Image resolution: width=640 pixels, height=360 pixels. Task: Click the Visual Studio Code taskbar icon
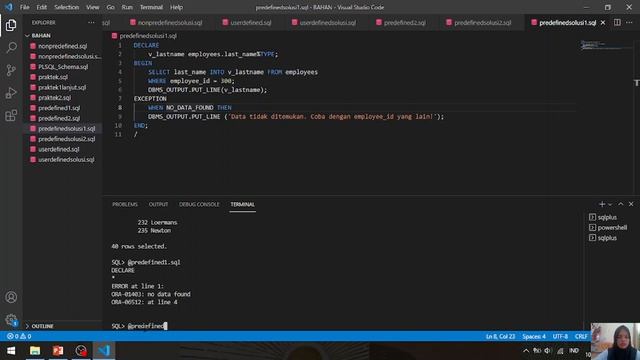click(104, 351)
